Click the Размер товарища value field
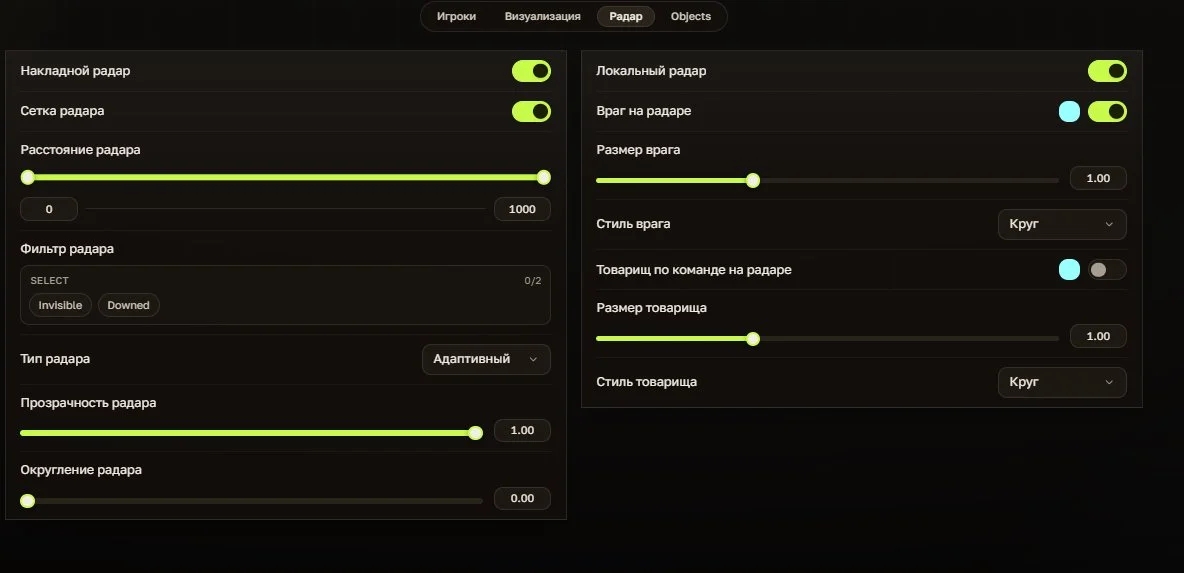This screenshot has height=573, width=1184. pos(1098,336)
